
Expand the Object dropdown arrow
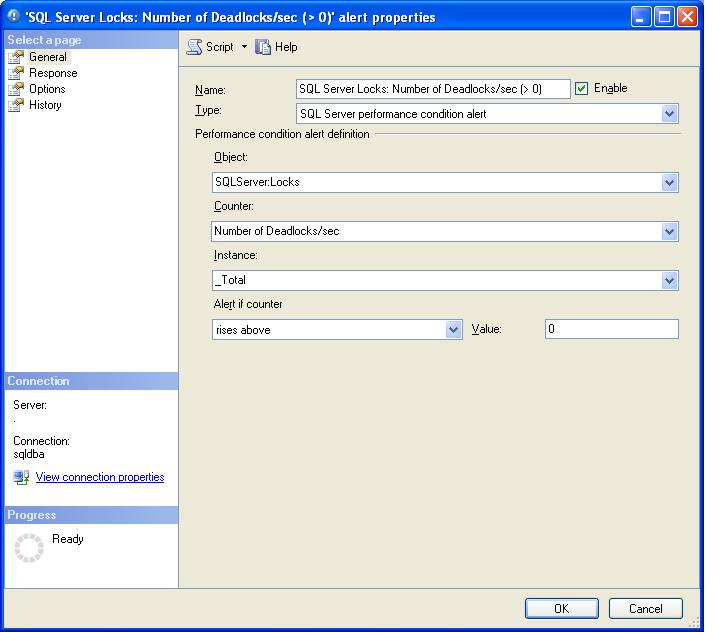pos(669,182)
